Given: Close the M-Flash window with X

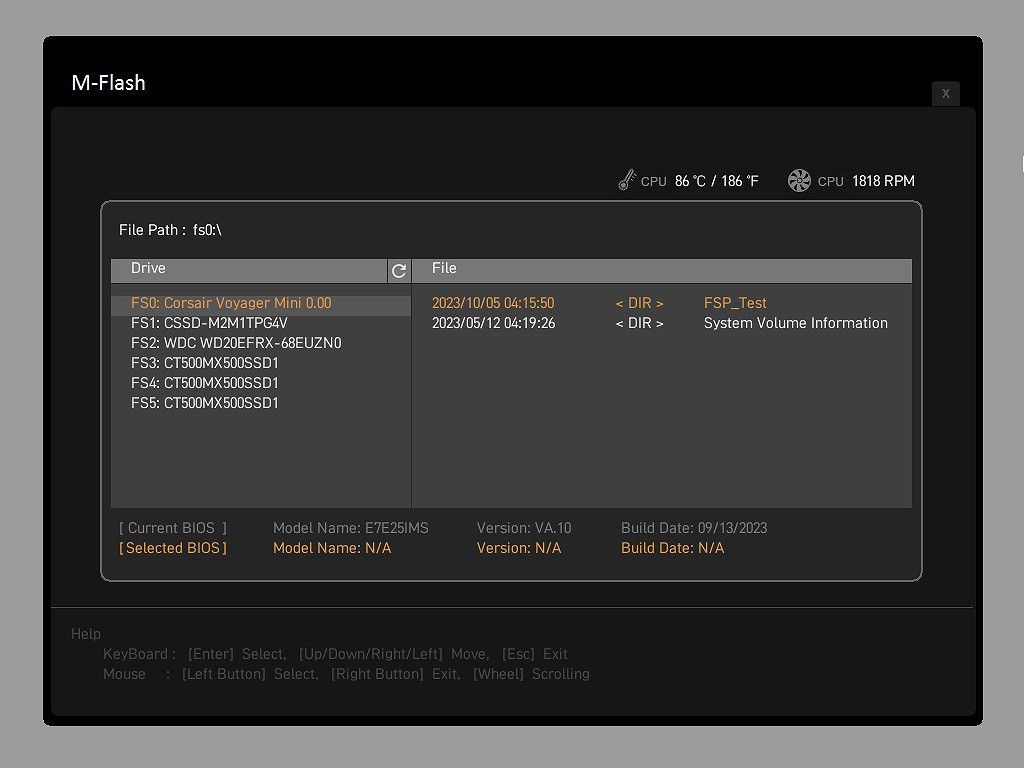Looking at the screenshot, I should point(945,93).
